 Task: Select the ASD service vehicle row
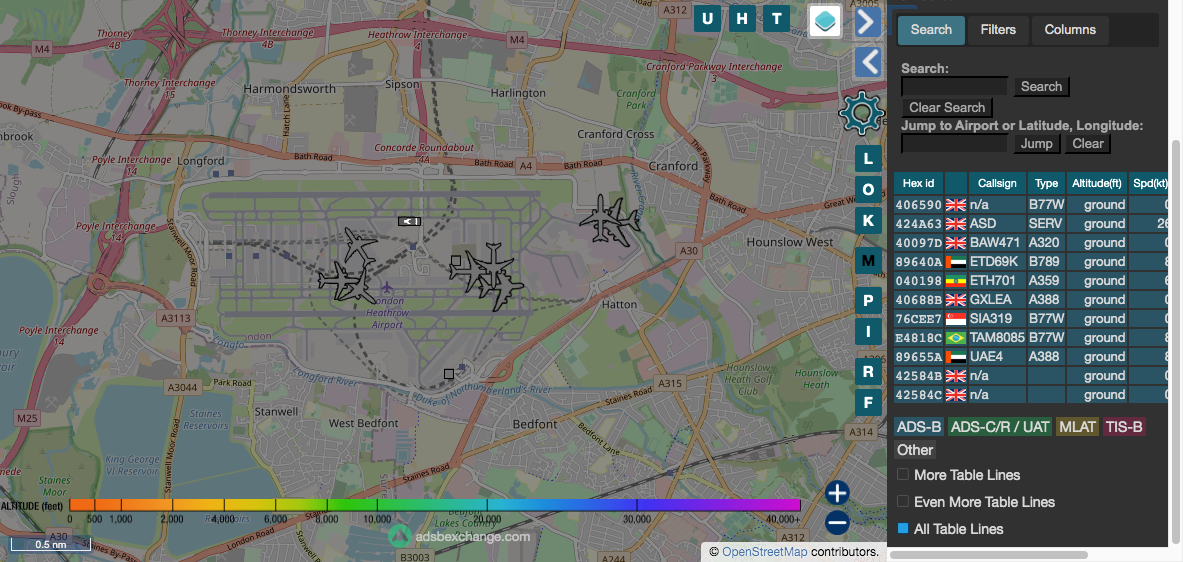[x=1031, y=223]
